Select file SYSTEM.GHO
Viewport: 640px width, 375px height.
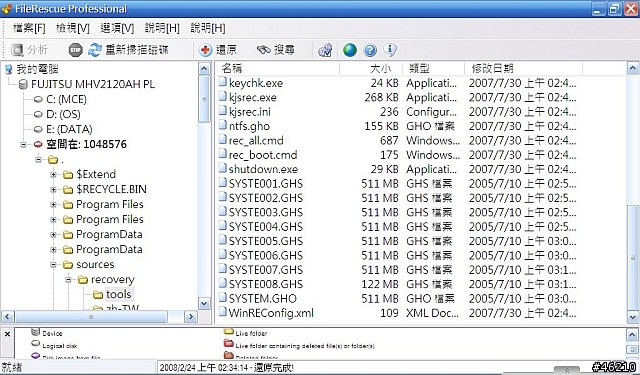262,299
